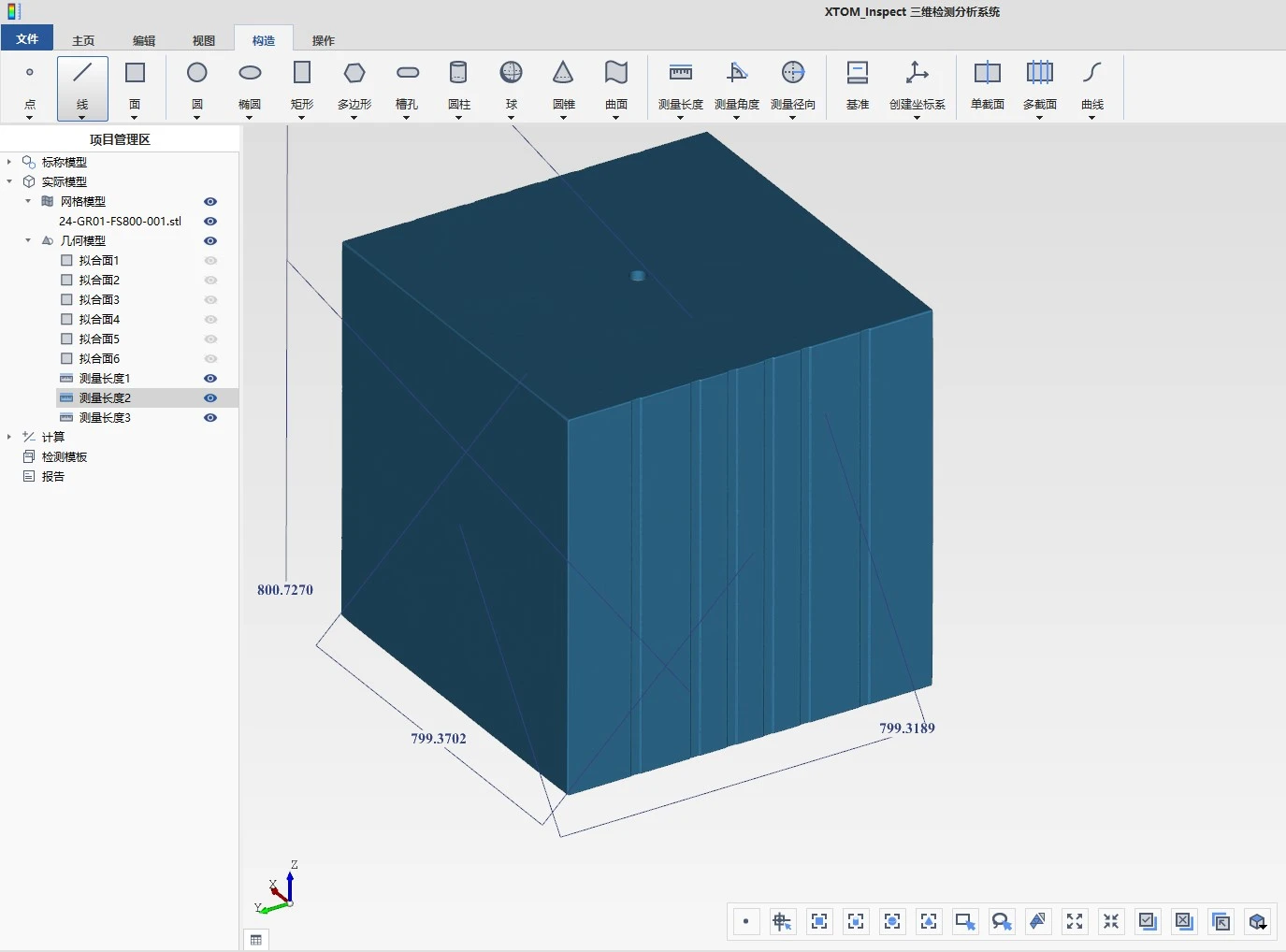
Task: Select the 线 (line) construction tool
Action: pos(82,86)
